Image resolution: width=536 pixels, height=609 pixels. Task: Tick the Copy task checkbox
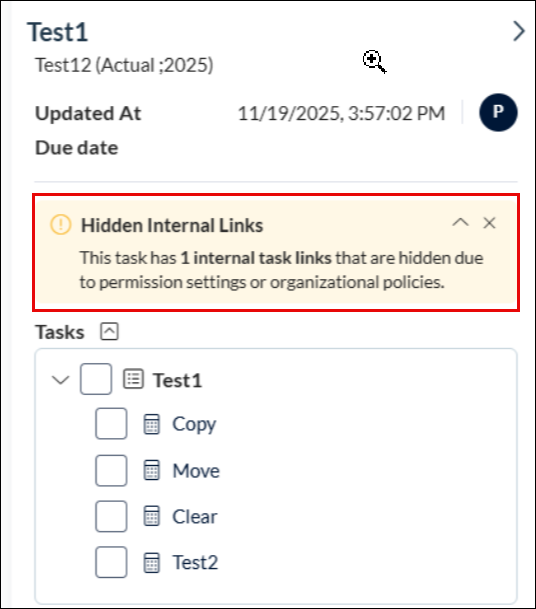tap(111, 423)
